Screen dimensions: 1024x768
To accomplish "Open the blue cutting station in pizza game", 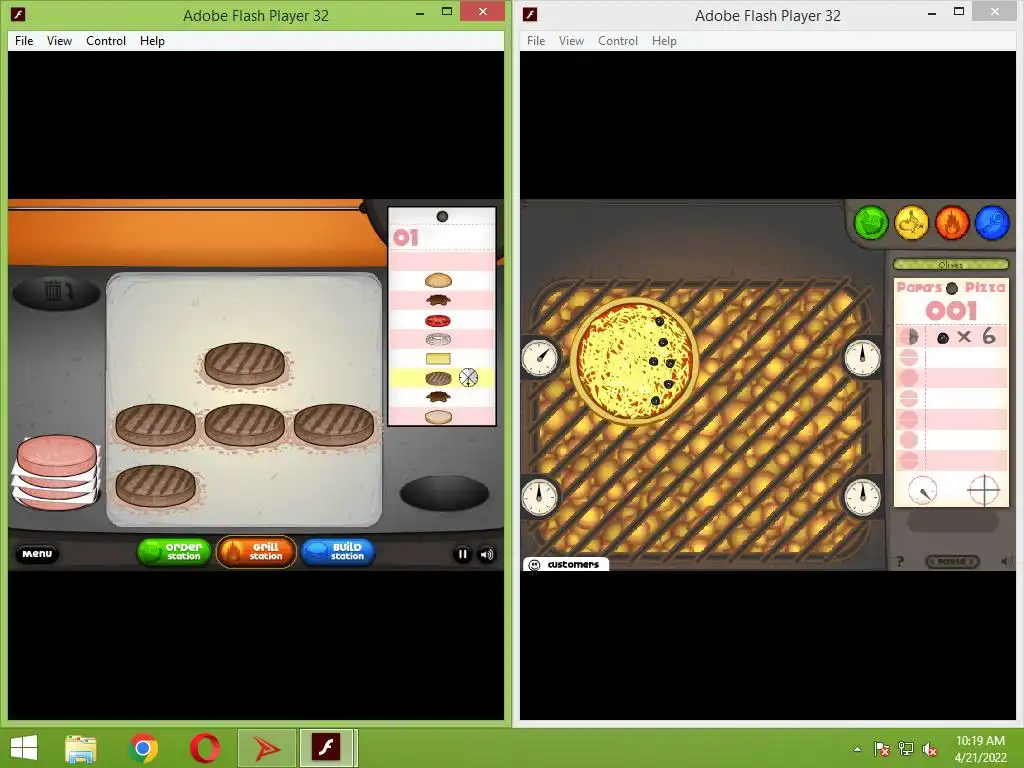I will click(993, 223).
